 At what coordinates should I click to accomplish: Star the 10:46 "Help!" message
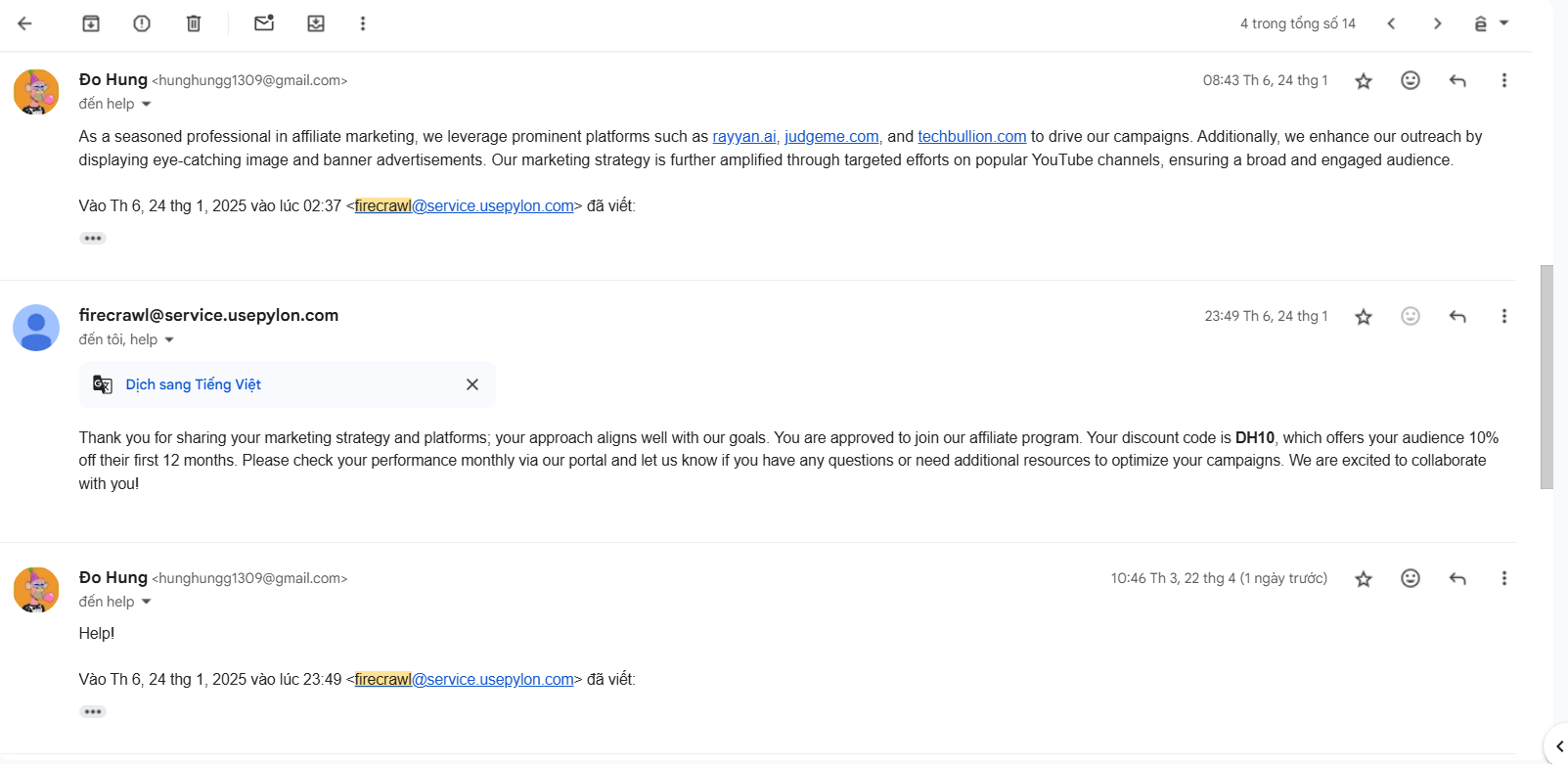pos(1364,579)
